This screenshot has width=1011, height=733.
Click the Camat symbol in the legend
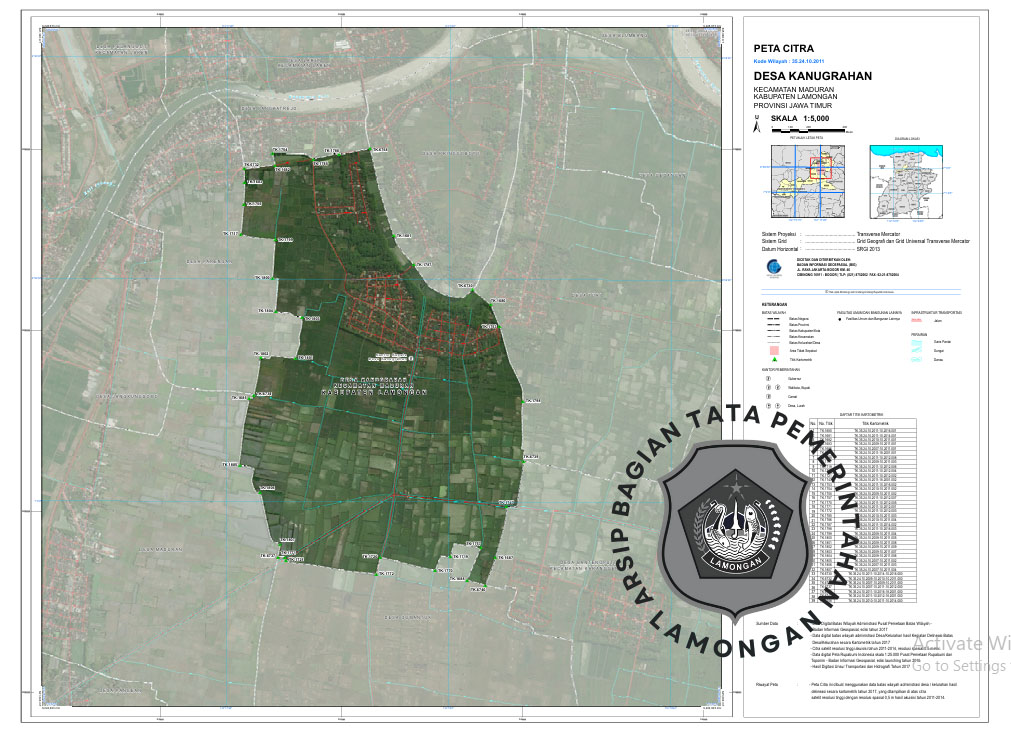768,397
